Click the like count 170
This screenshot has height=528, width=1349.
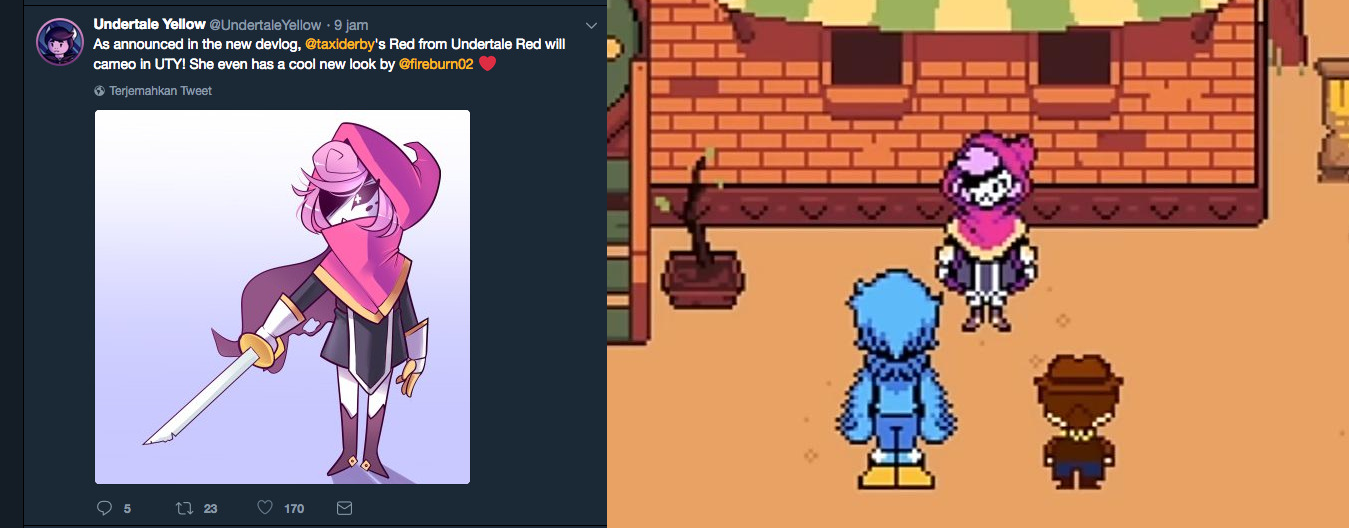[x=294, y=509]
